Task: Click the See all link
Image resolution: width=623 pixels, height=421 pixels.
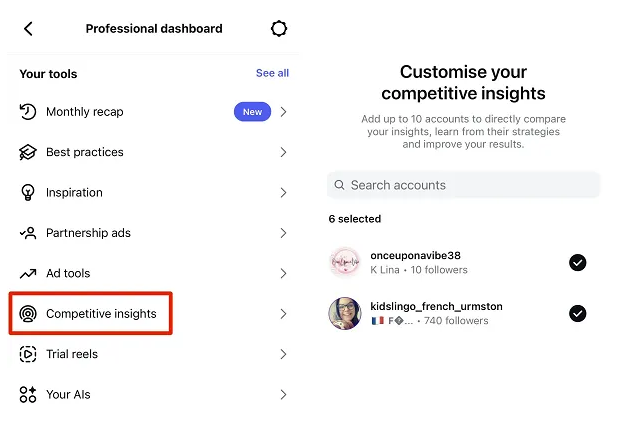Action: point(272,73)
